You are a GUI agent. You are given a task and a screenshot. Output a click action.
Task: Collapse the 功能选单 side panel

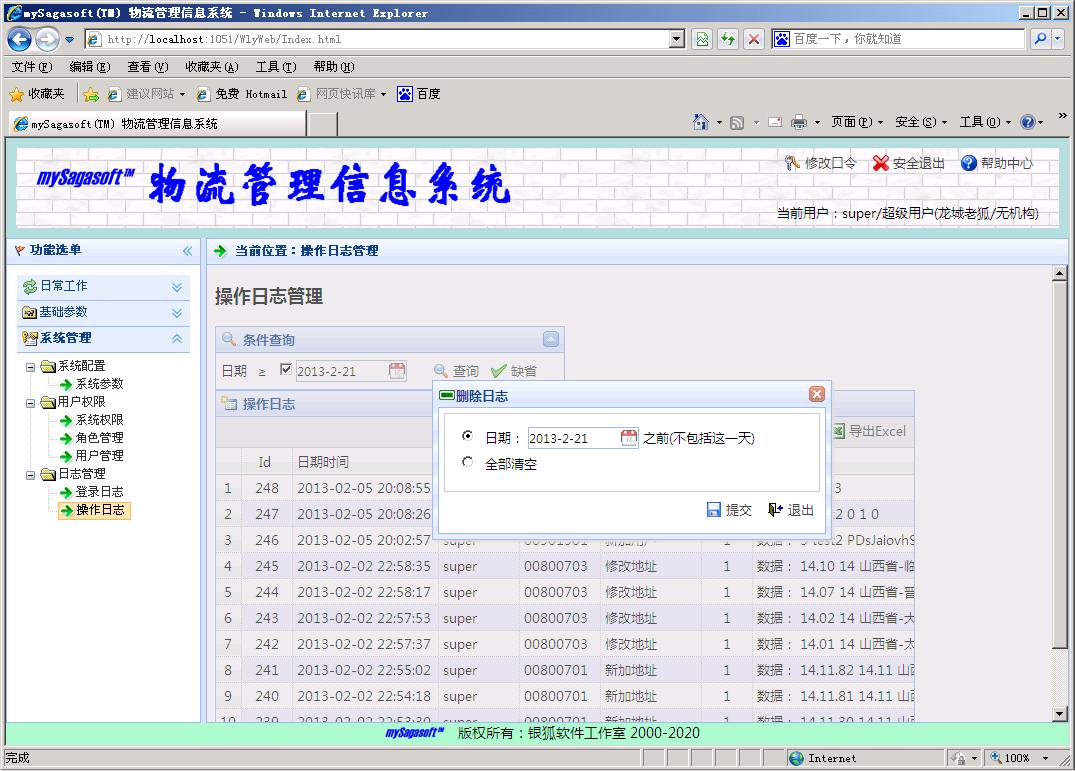coord(187,251)
